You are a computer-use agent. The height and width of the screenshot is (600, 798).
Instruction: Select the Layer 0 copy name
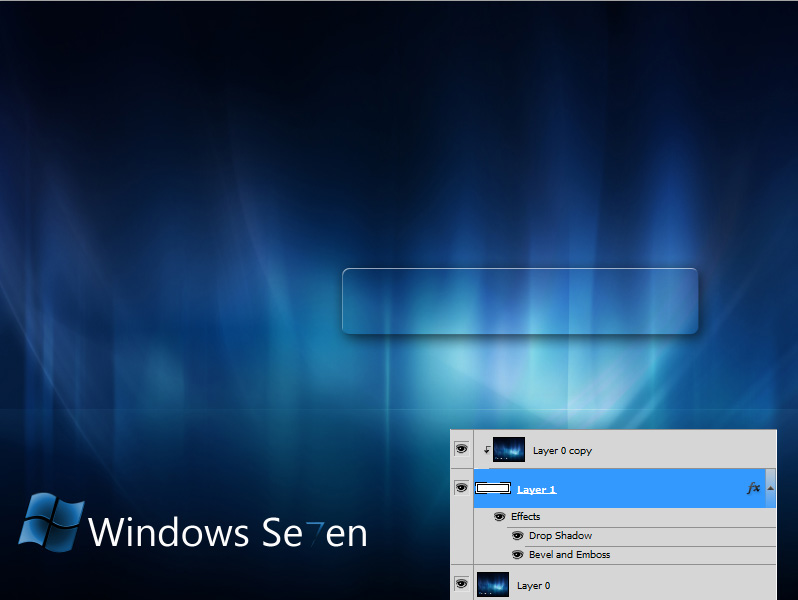point(562,451)
